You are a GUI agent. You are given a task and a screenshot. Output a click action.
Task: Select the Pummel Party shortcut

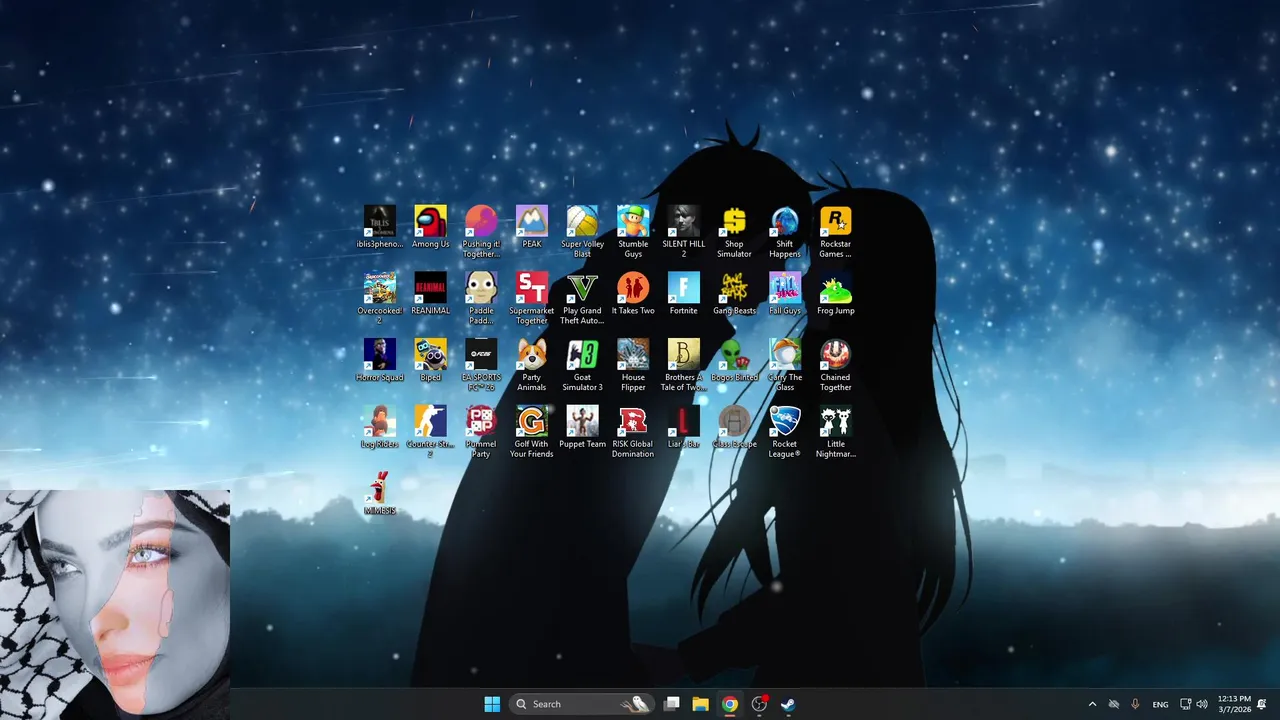[x=481, y=432]
